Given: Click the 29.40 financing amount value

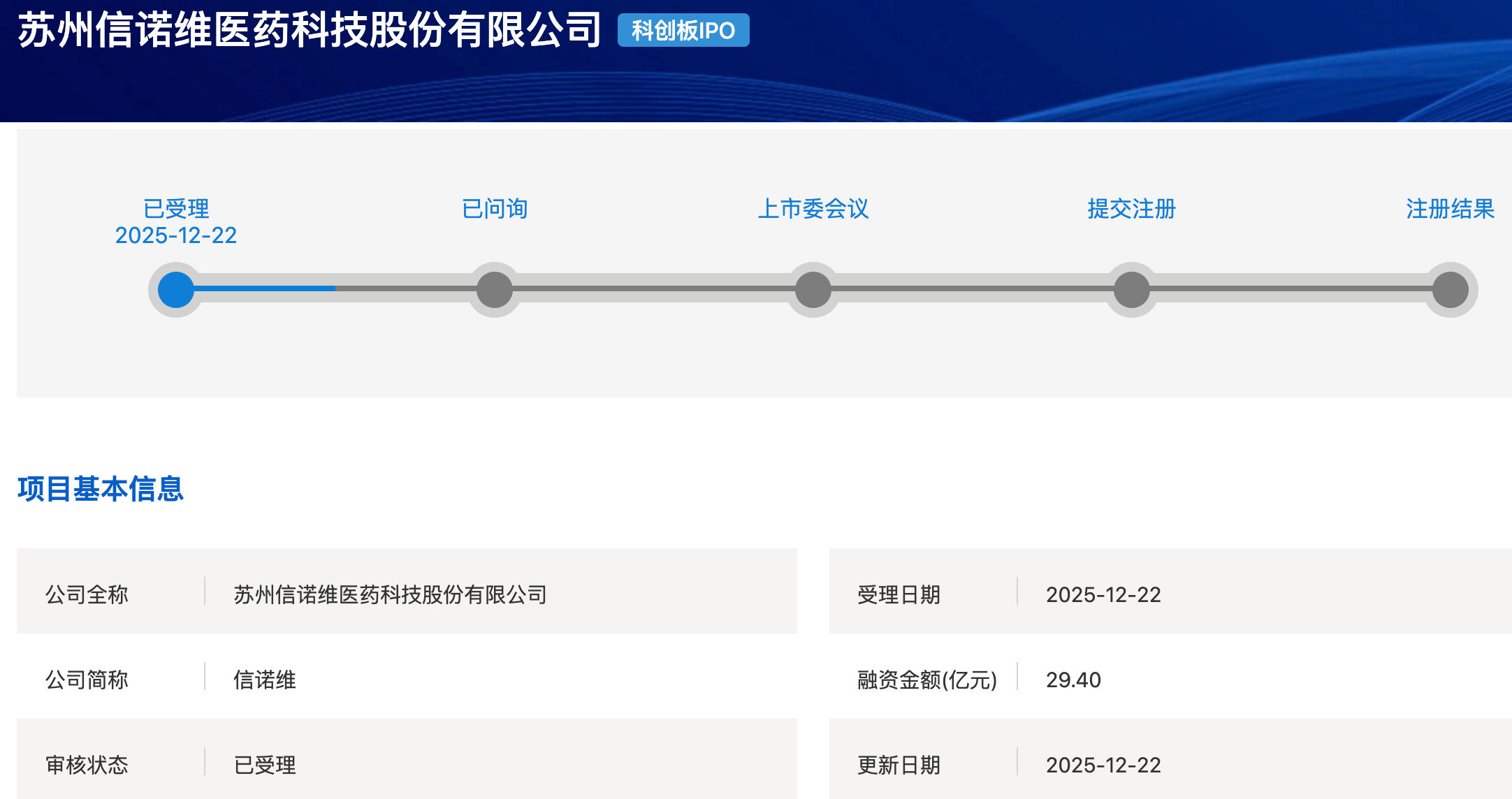Looking at the screenshot, I should [x=1073, y=680].
